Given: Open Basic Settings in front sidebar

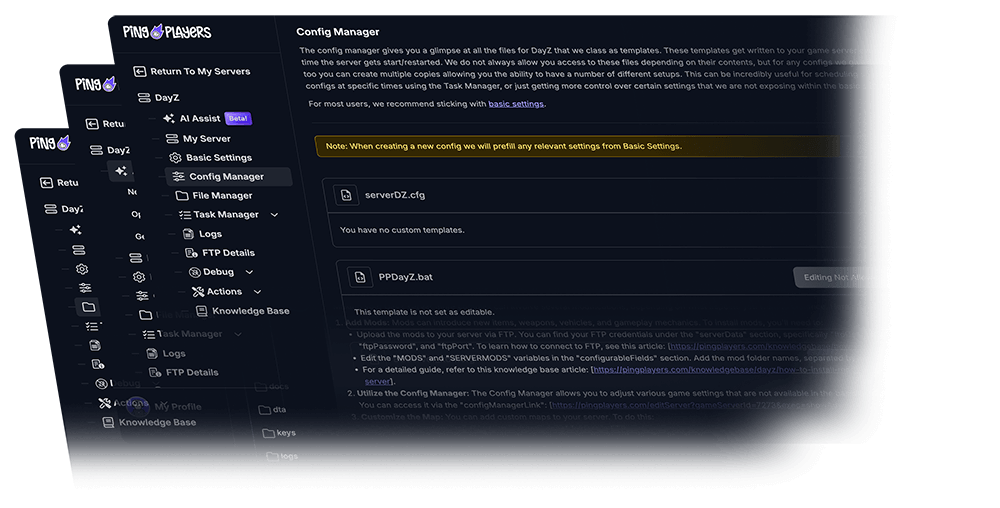Looking at the screenshot, I should [x=219, y=157].
